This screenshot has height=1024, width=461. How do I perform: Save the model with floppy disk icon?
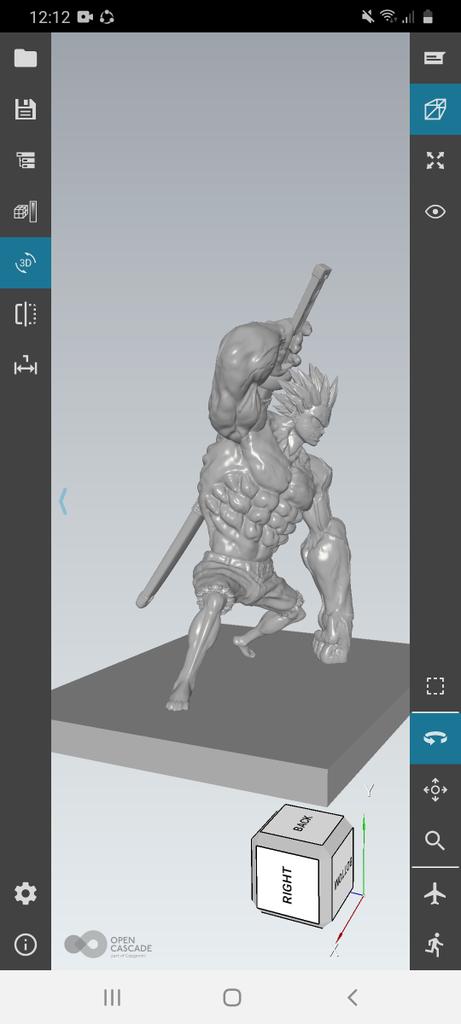(x=25, y=109)
